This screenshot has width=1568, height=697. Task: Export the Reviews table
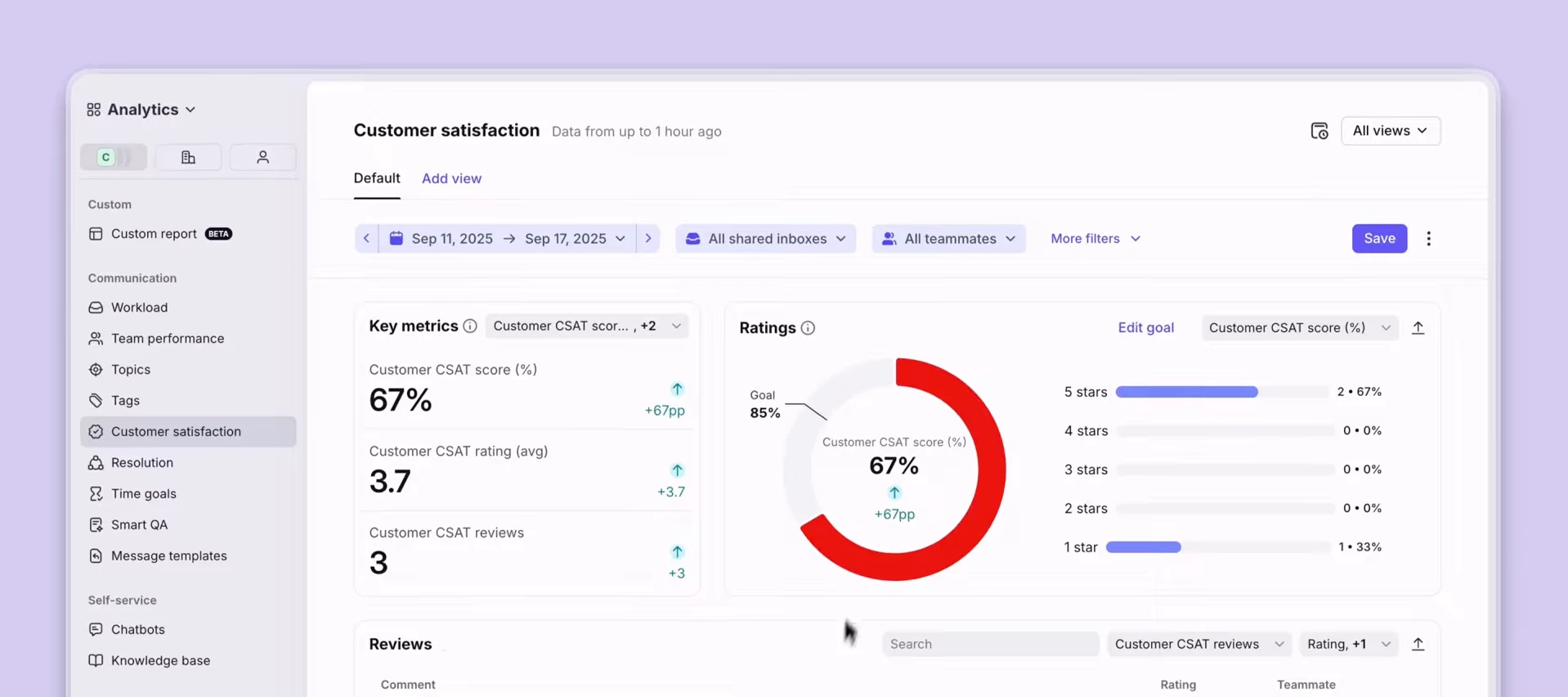pyautogui.click(x=1418, y=645)
